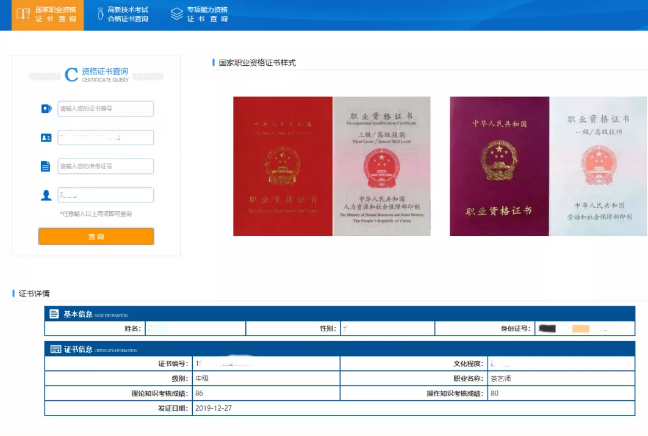This screenshot has width=648, height=436.
Task: Click the certificate number field icon
Action: pos(46,109)
